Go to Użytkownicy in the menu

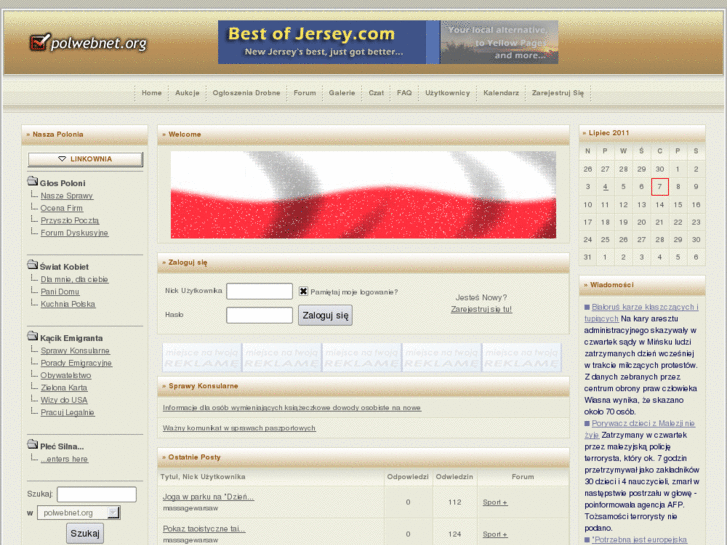(447, 93)
